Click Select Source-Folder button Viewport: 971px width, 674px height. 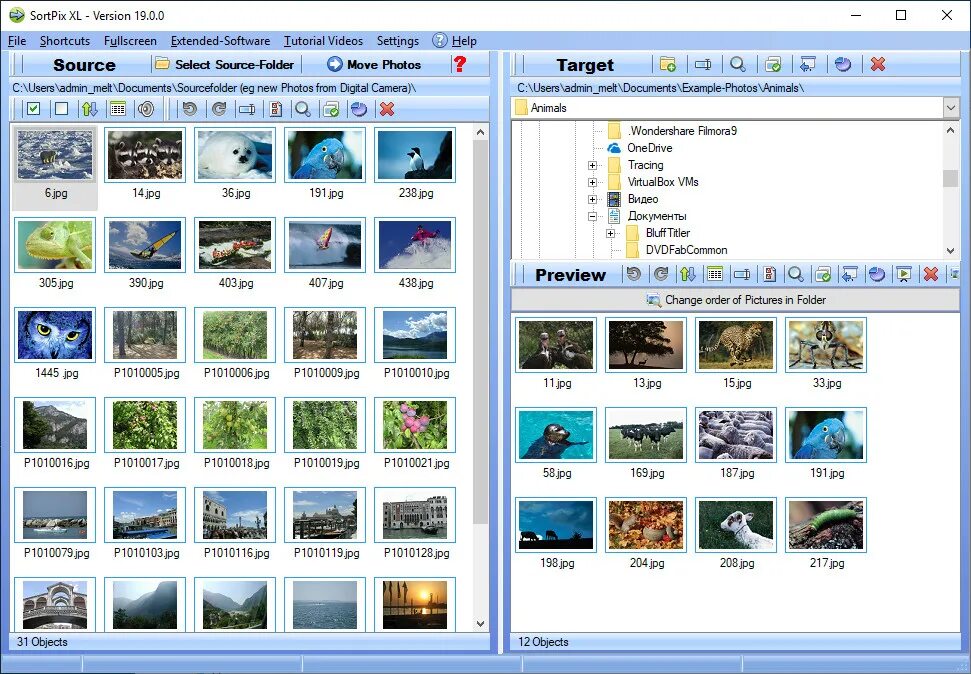click(x=225, y=64)
